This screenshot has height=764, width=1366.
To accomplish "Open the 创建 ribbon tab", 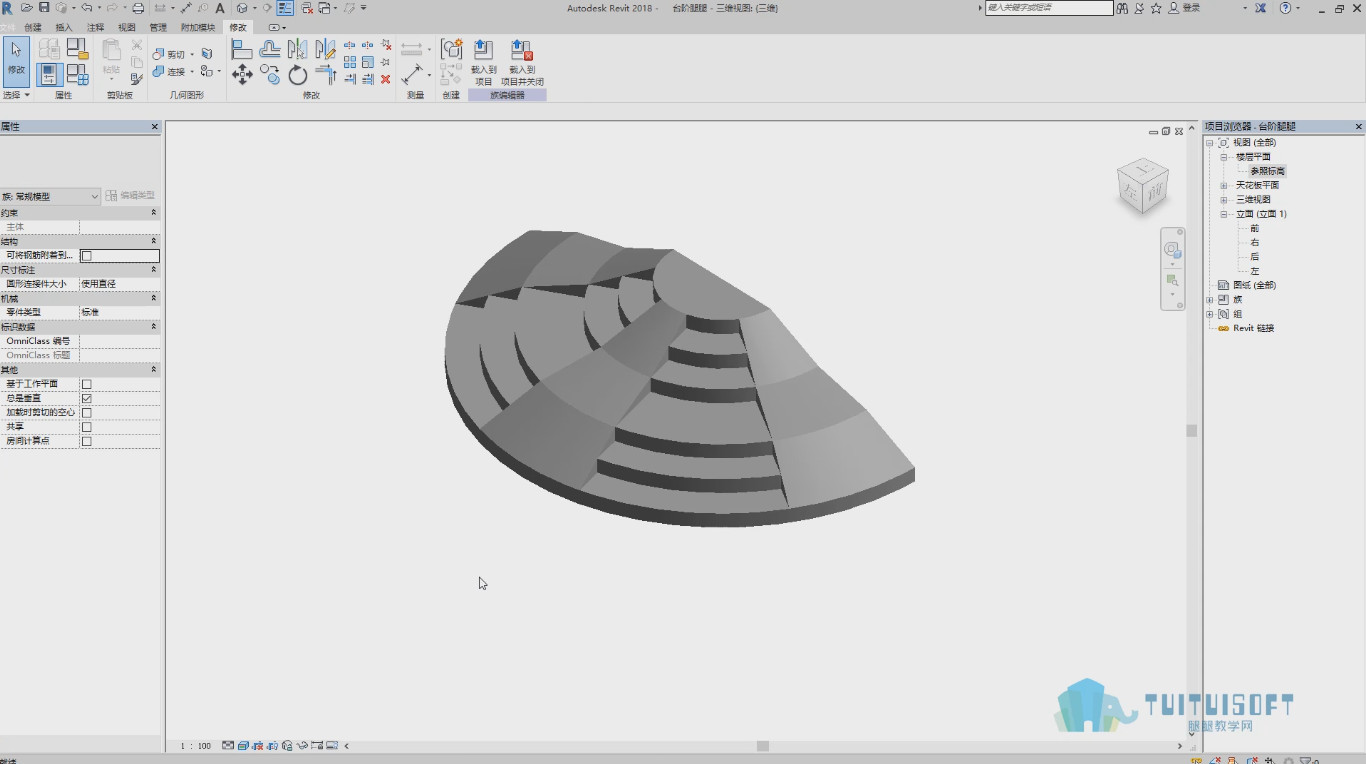I will (33, 27).
